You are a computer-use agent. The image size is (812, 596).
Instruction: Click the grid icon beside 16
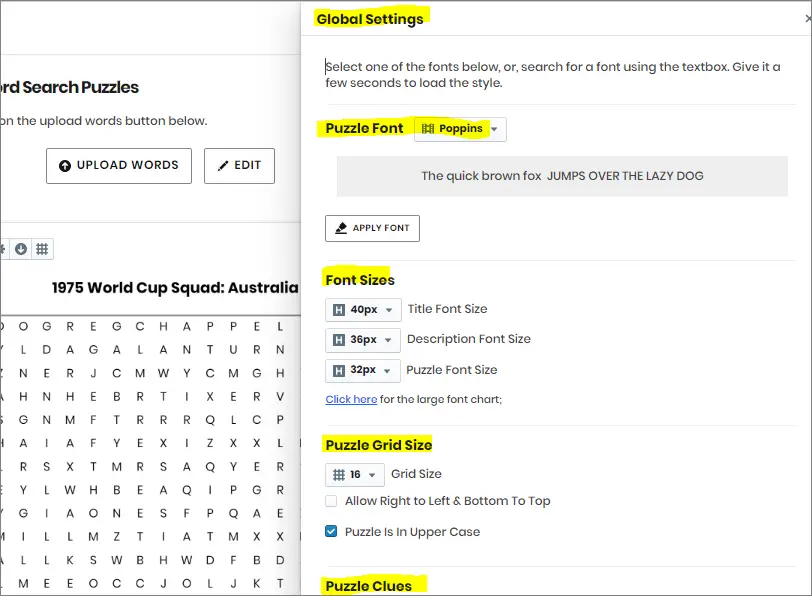click(x=339, y=475)
